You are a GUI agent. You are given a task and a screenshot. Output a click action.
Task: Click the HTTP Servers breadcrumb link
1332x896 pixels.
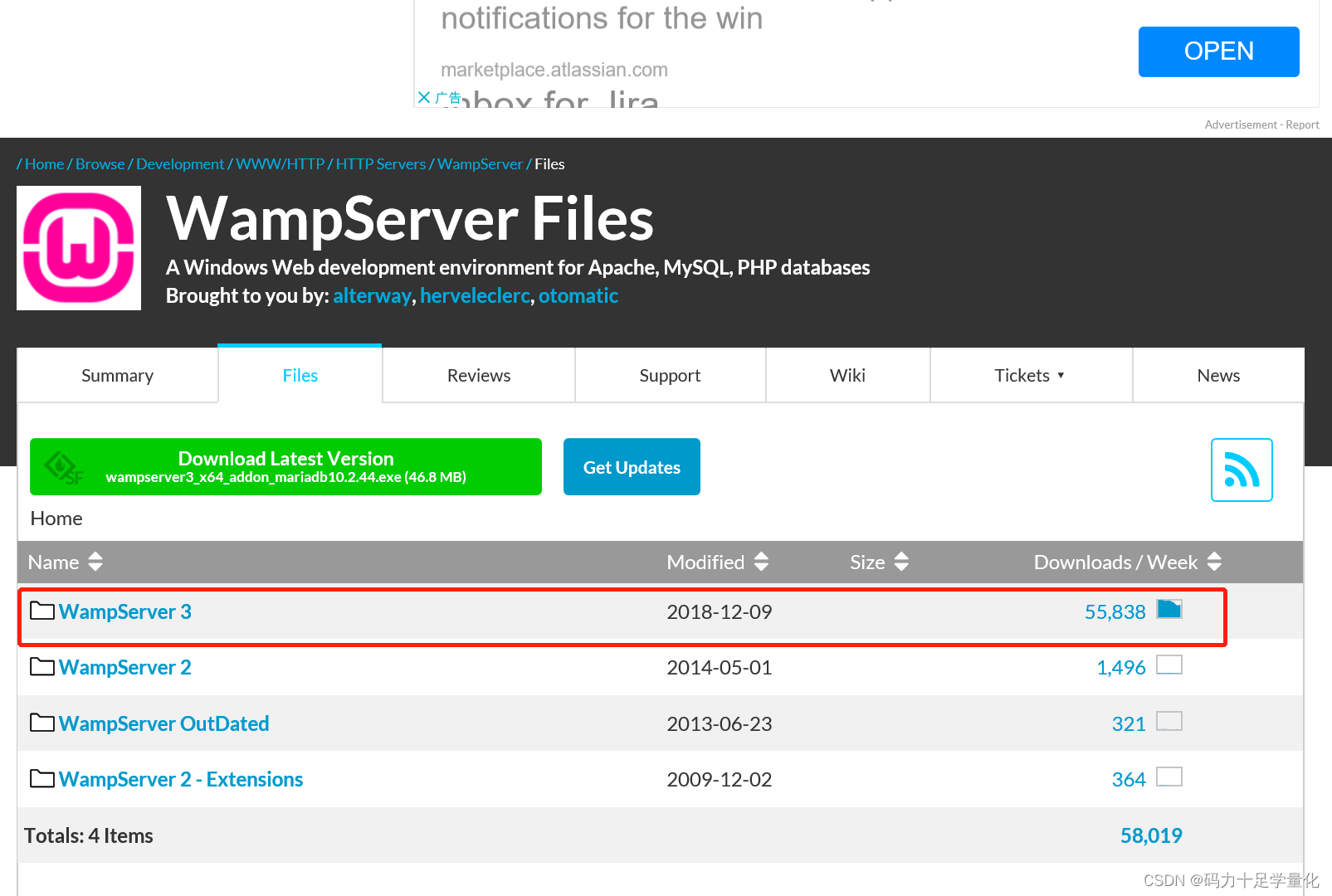[380, 163]
